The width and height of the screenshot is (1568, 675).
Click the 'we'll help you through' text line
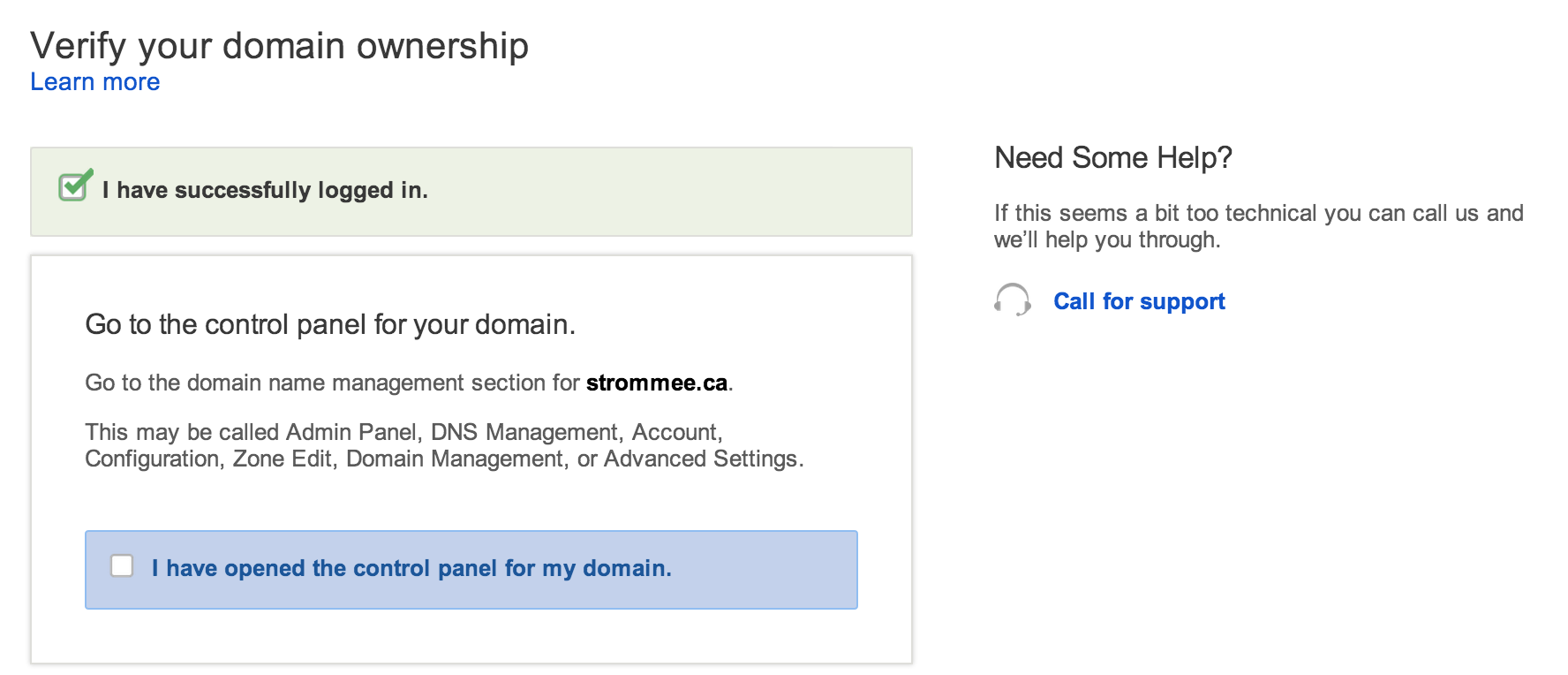click(1107, 239)
